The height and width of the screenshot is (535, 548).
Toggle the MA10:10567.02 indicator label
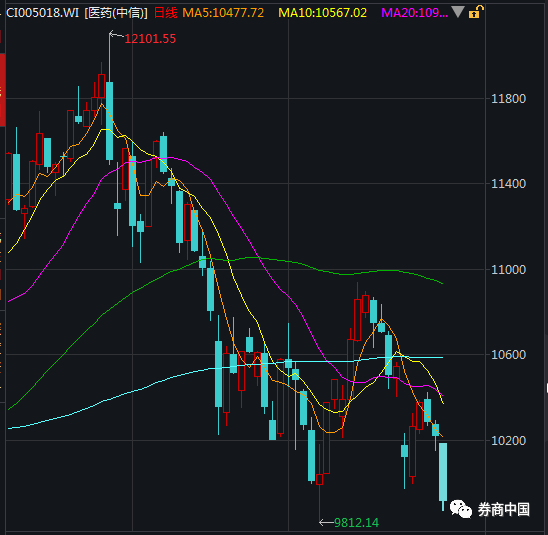[322, 13]
